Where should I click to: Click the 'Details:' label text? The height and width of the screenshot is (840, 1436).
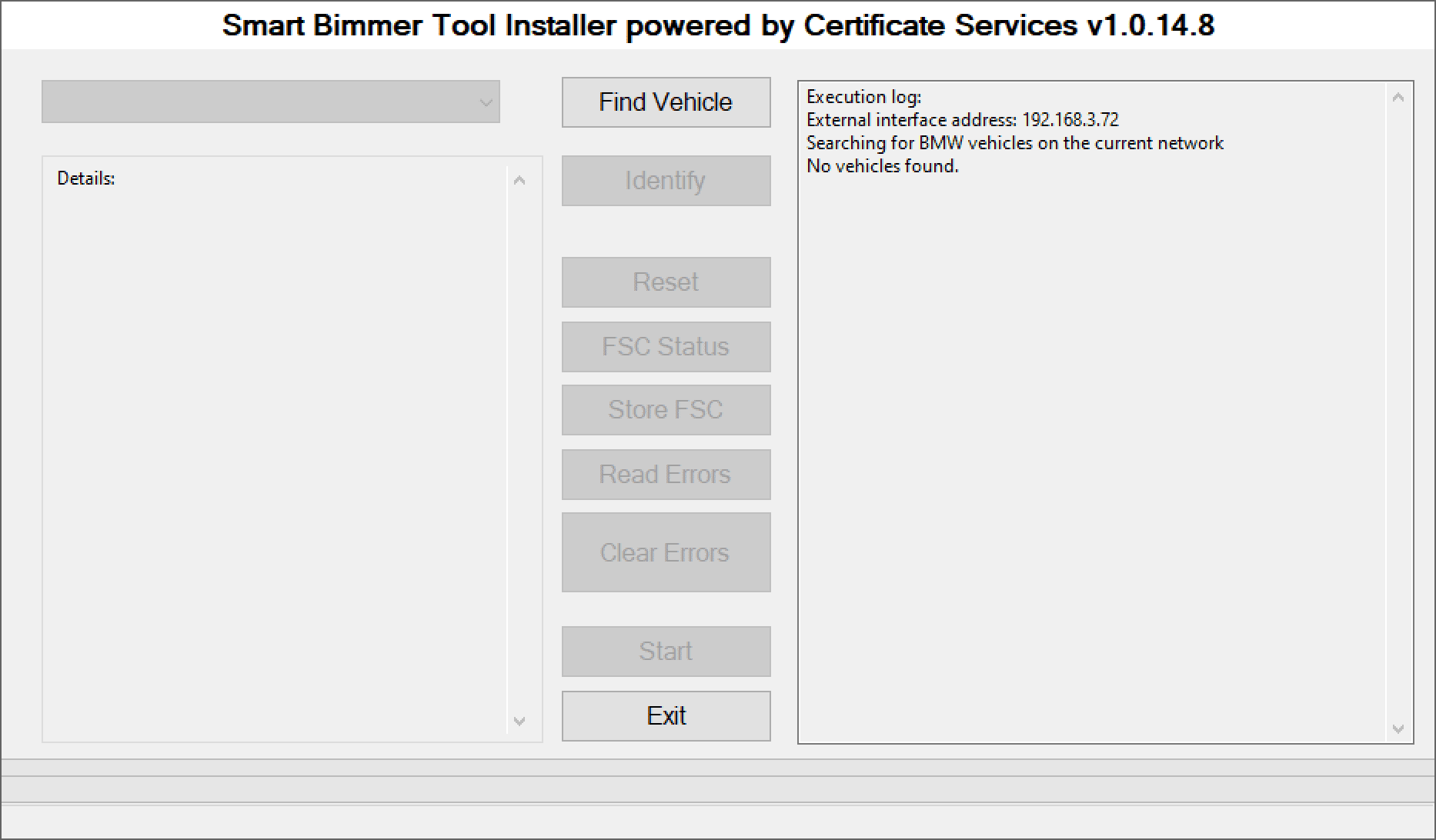pos(86,178)
